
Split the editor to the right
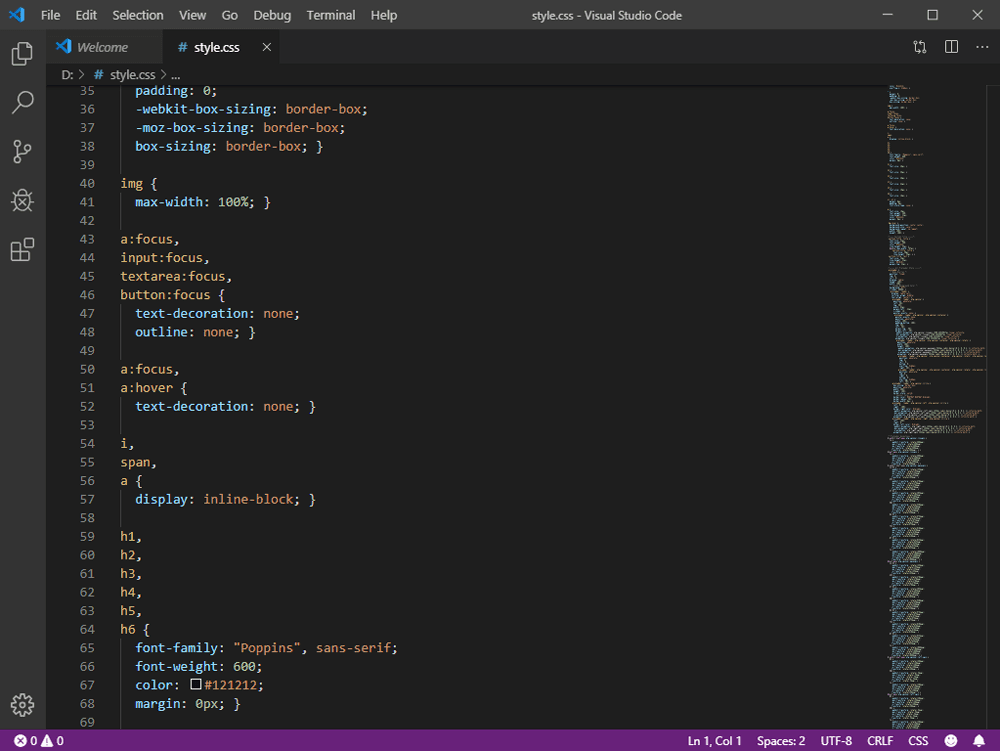click(x=951, y=47)
